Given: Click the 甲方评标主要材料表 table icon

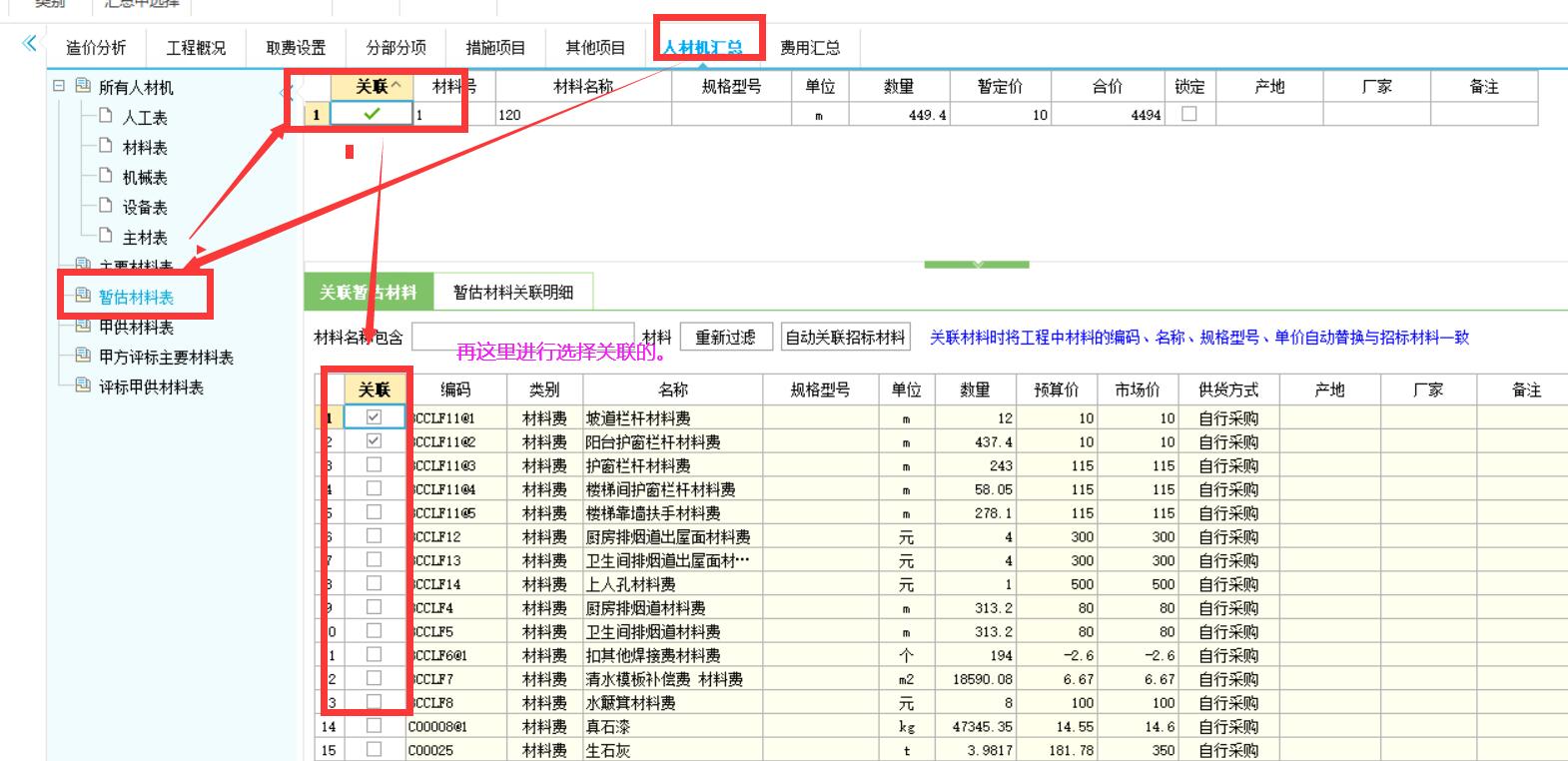Looking at the screenshot, I should click(x=83, y=356).
